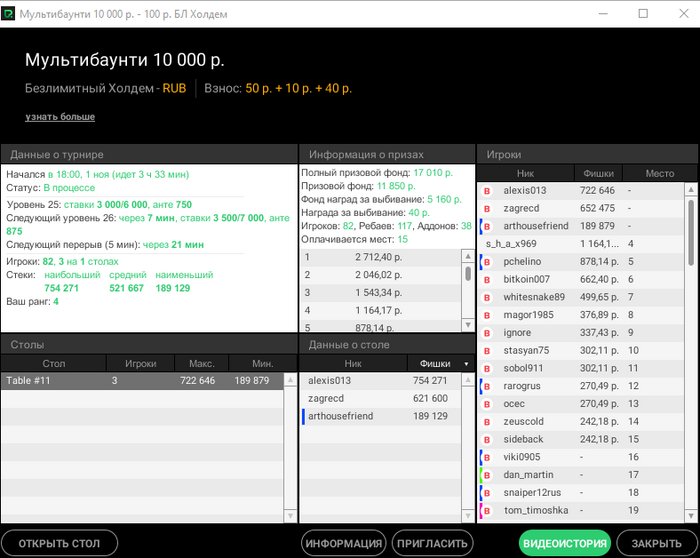Viewport: 700px width, 558px height.
Task: Follow the узнать больше link
Action: coord(60,117)
